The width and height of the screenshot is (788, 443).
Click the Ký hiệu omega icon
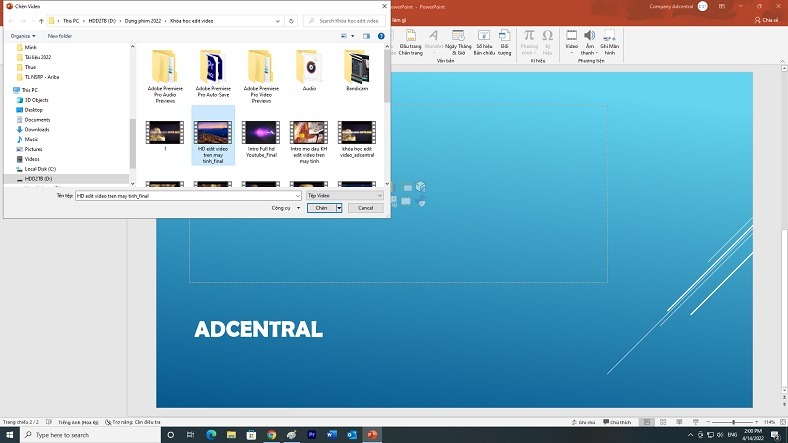[x=547, y=36]
